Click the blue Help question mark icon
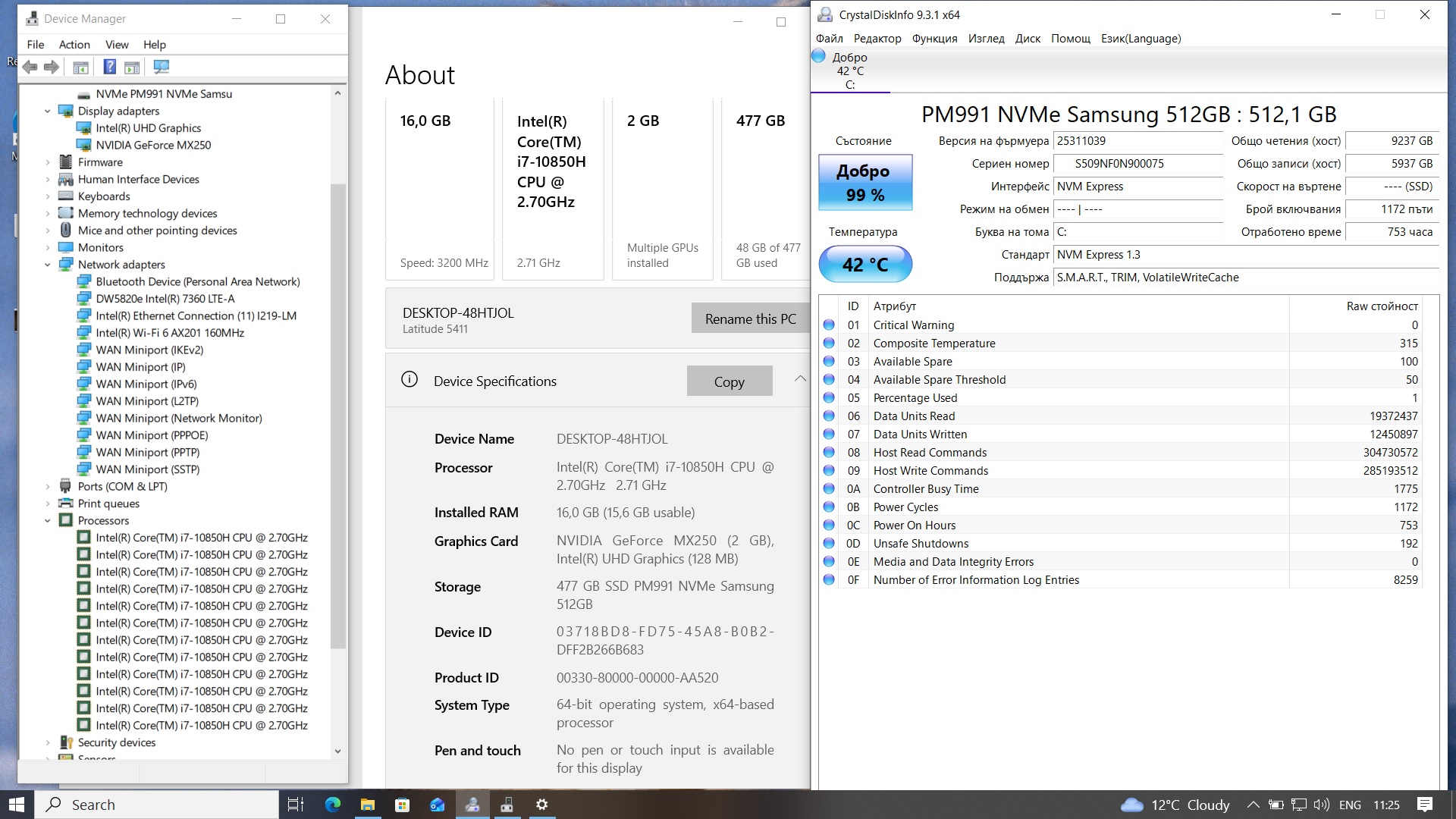 [x=109, y=67]
